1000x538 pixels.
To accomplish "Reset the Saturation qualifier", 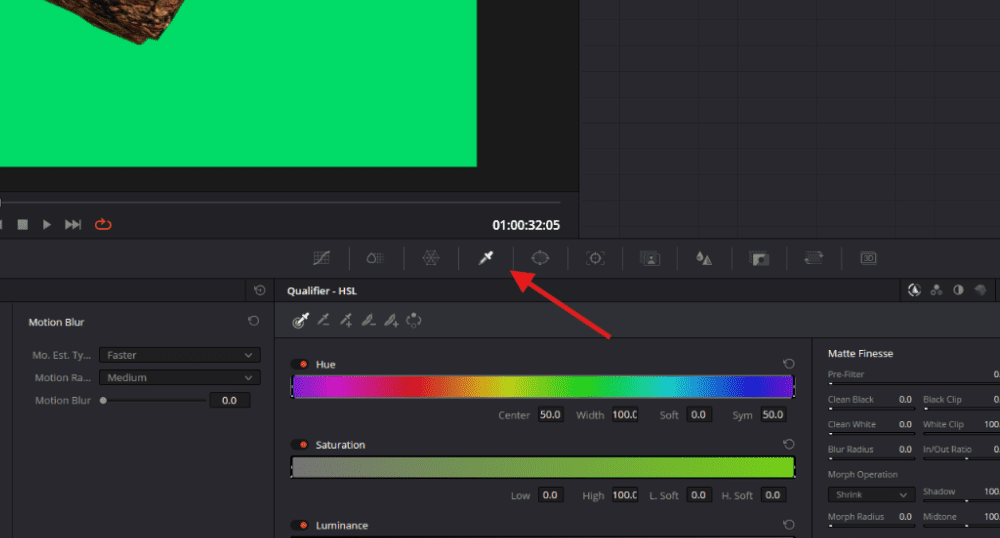I will click(x=789, y=444).
